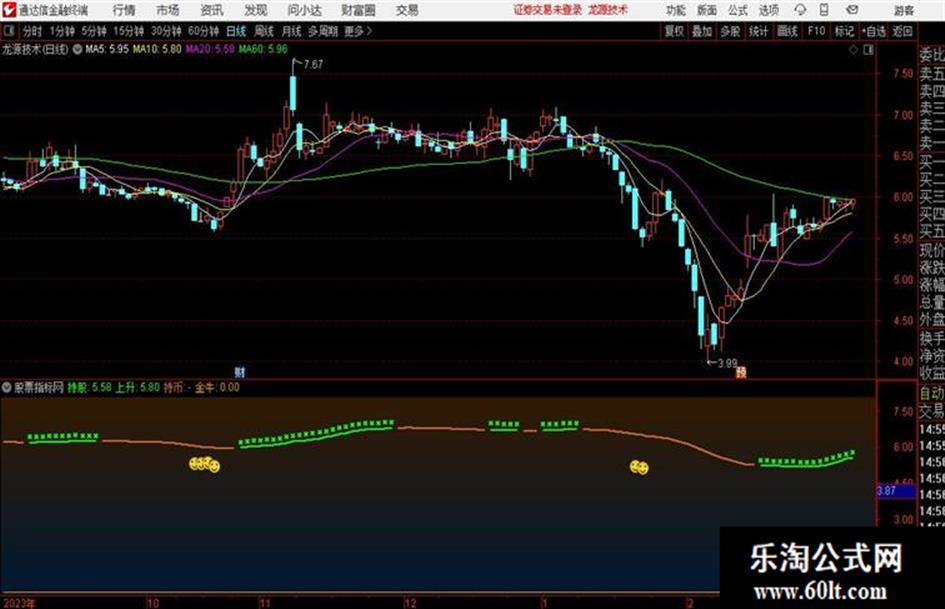
Task: Switch to 分时 chart tab
Action: click(x=32, y=31)
